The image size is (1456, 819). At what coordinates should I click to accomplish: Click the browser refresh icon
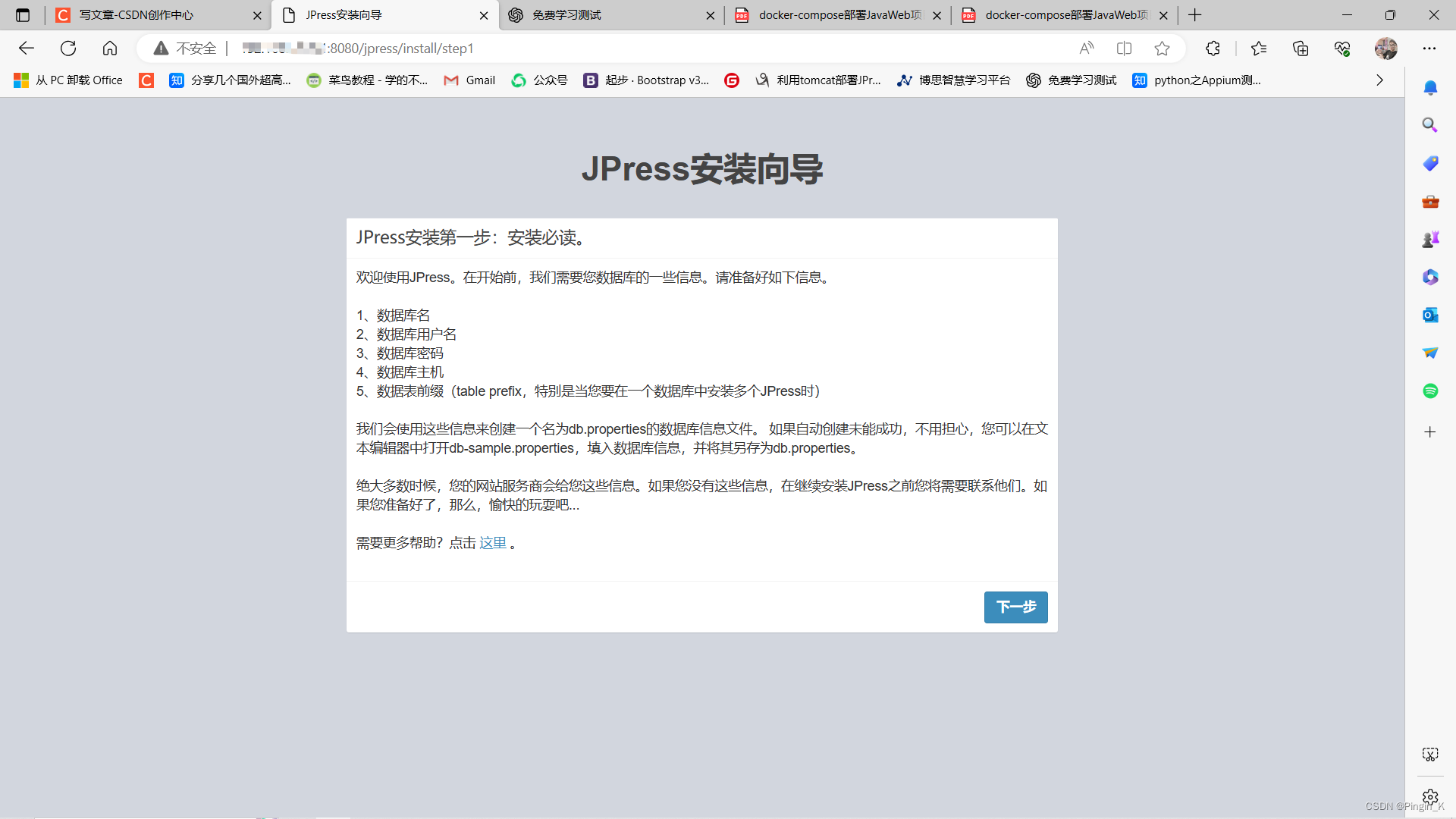68,49
